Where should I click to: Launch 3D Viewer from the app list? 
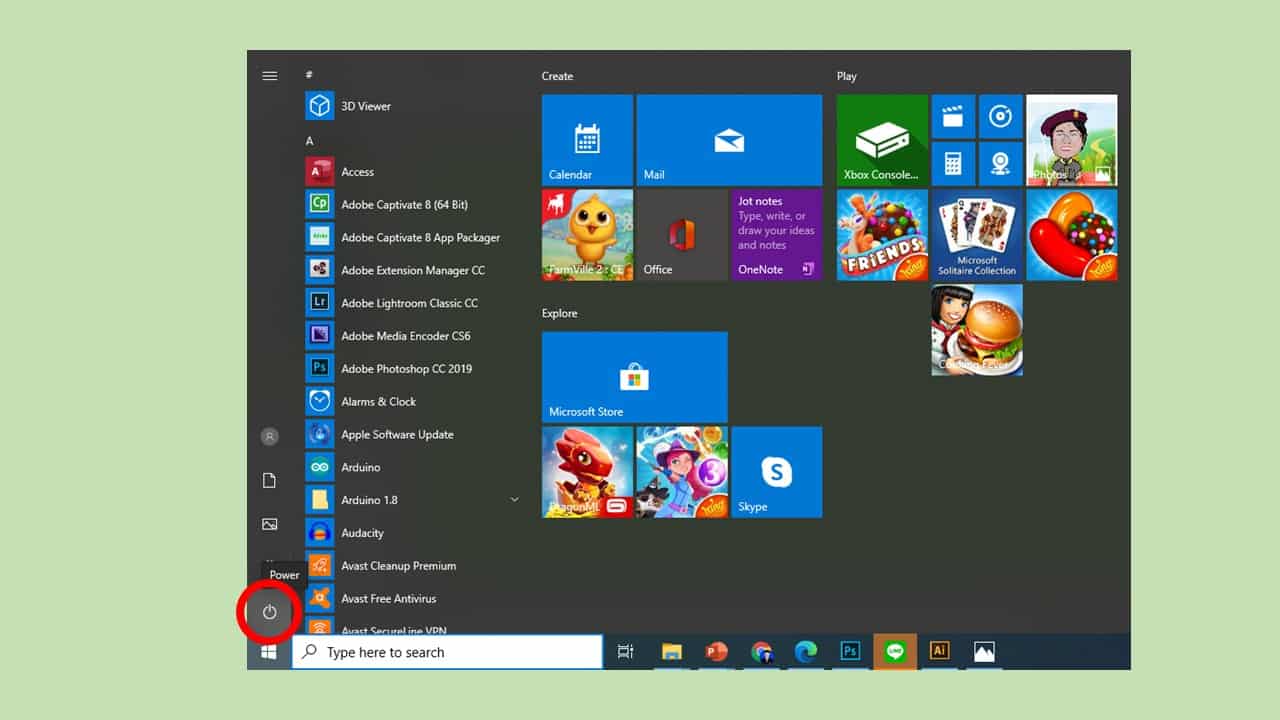point(414,106)
